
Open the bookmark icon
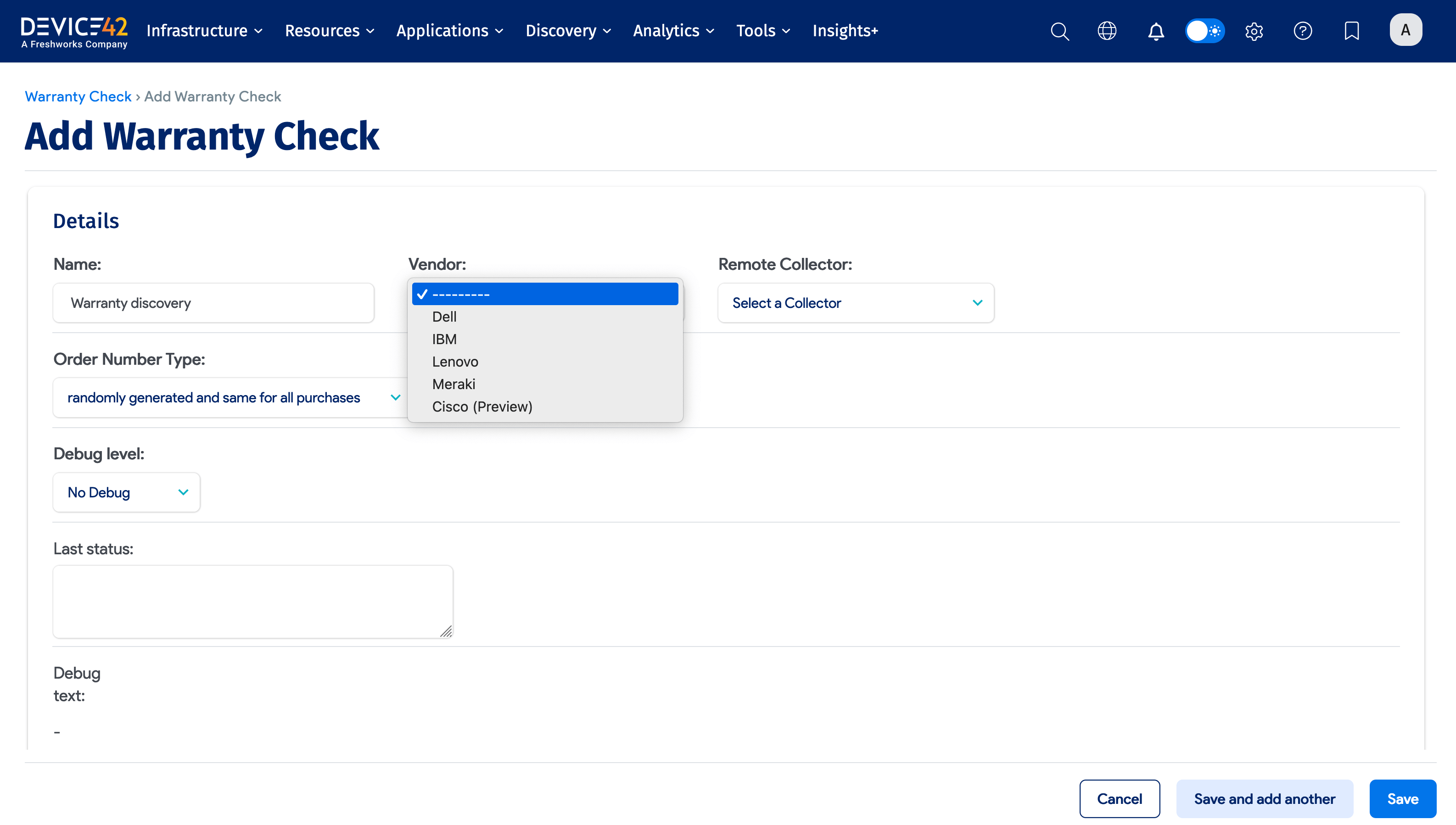(x=1351, y=31)
